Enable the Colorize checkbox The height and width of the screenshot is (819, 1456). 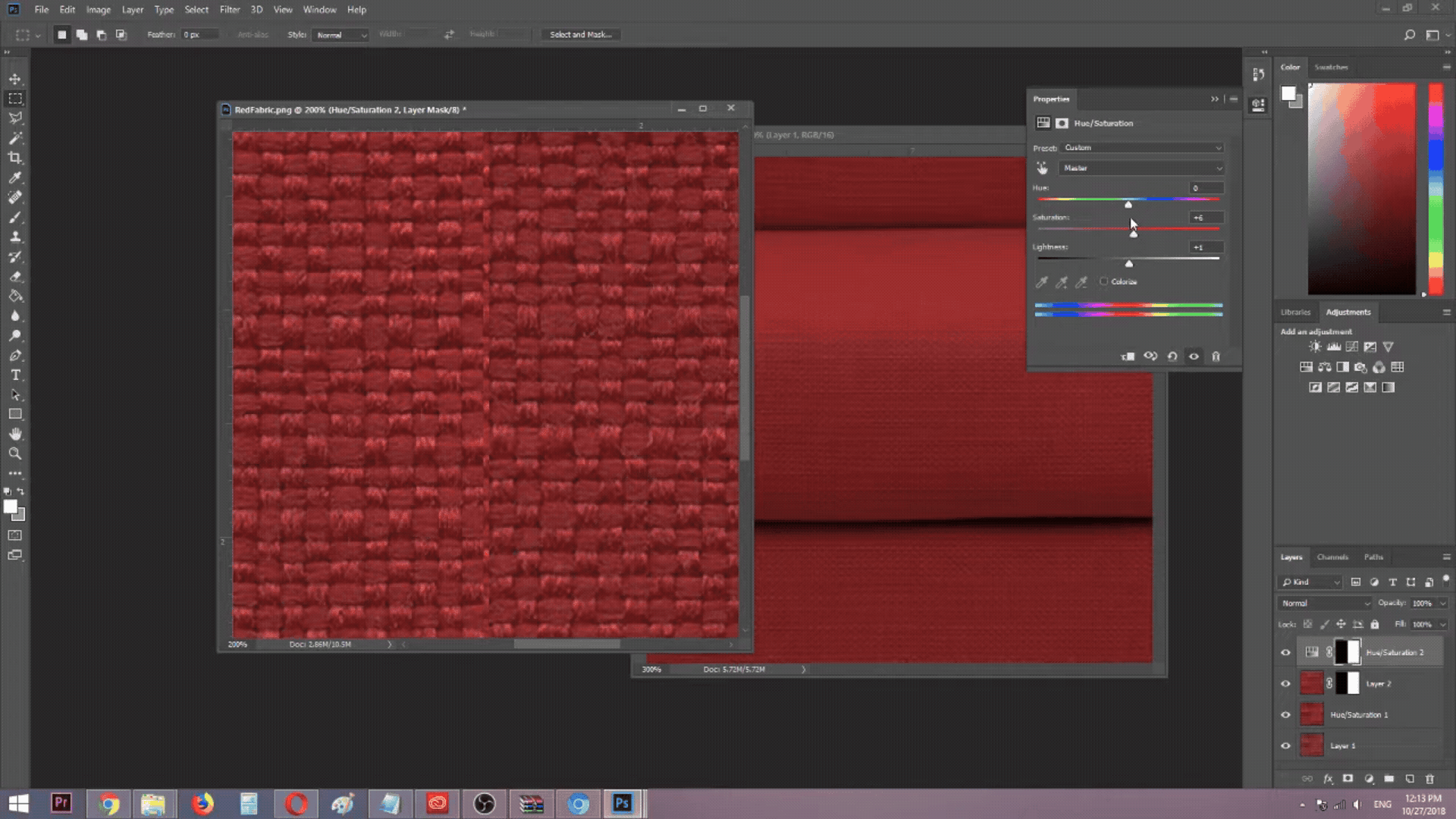(x=1104, y=281)
